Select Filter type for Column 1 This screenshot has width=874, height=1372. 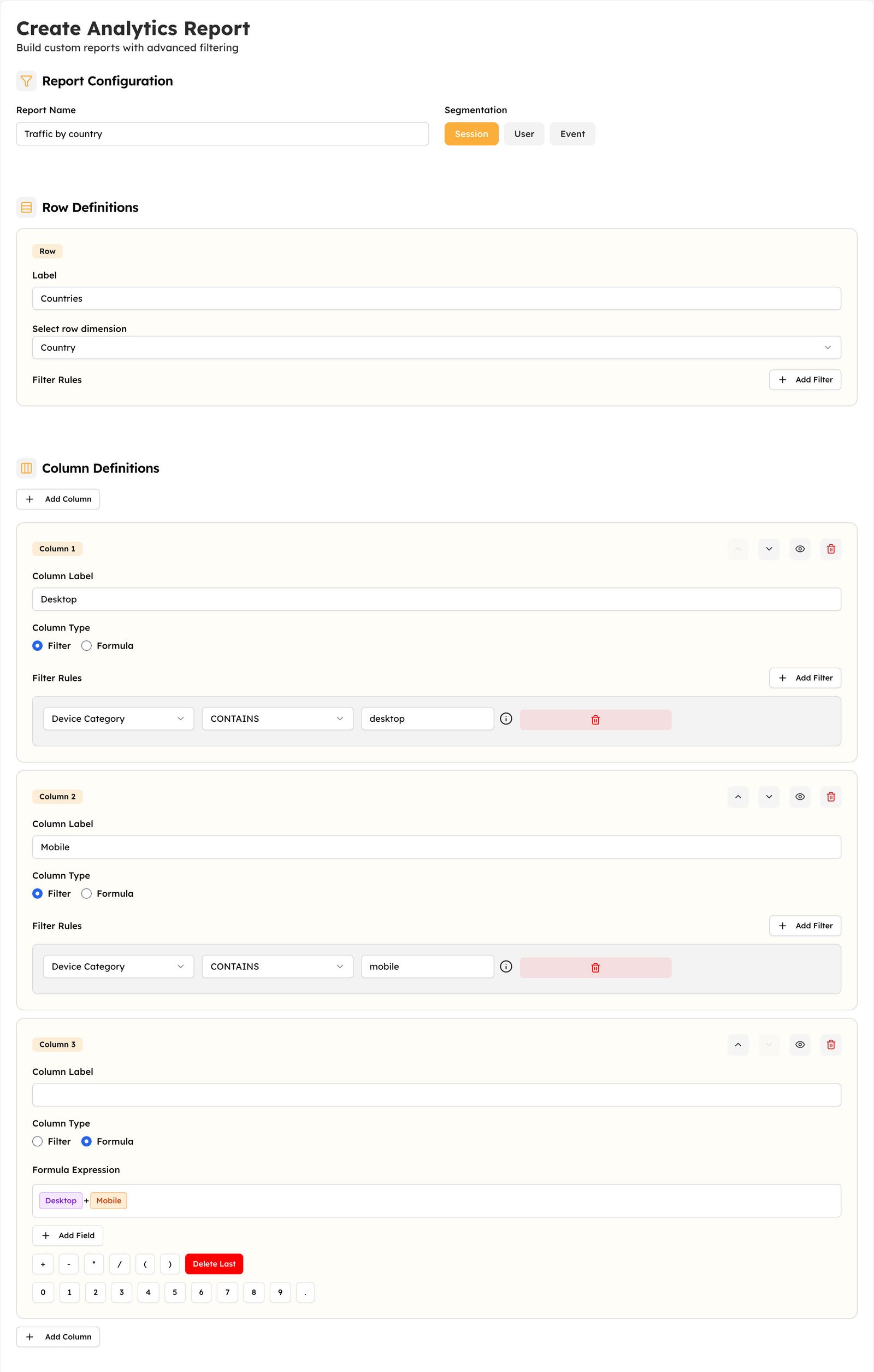pos(38,645)
